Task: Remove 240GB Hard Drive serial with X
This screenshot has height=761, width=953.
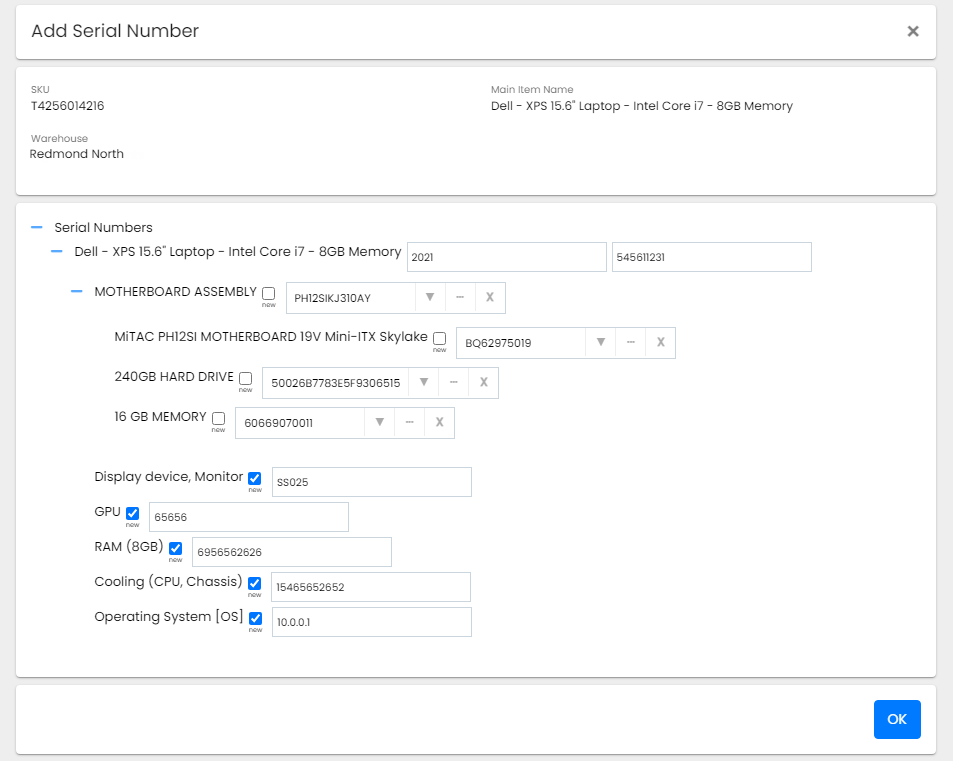Action: (483, 383)
